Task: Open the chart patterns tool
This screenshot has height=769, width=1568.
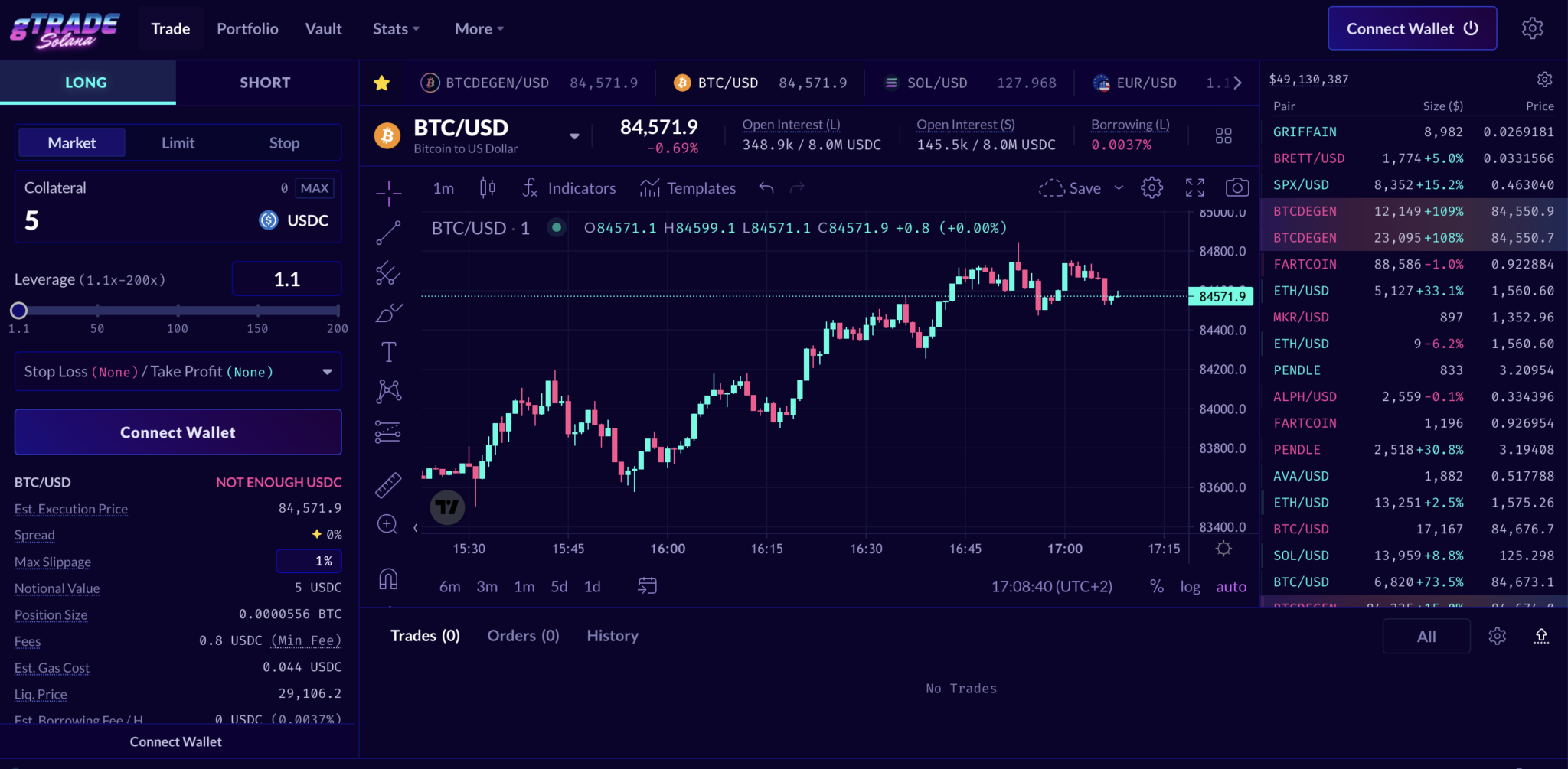Action: coord(388,392)
